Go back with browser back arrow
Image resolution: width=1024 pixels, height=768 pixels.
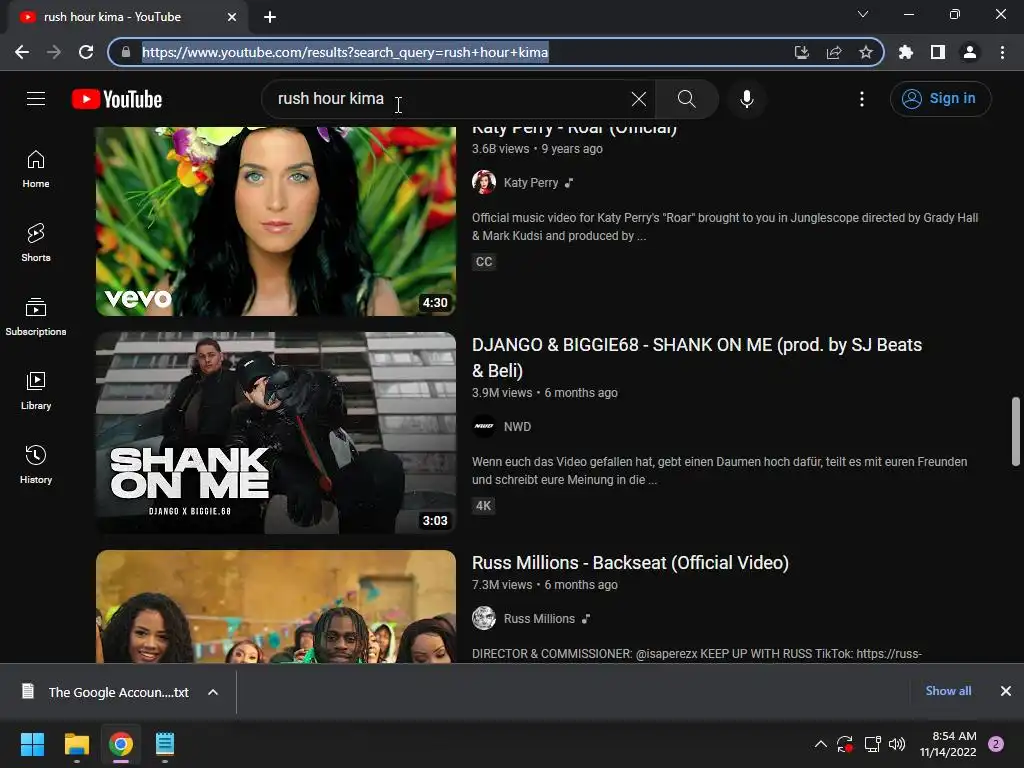tap(22, 52)
